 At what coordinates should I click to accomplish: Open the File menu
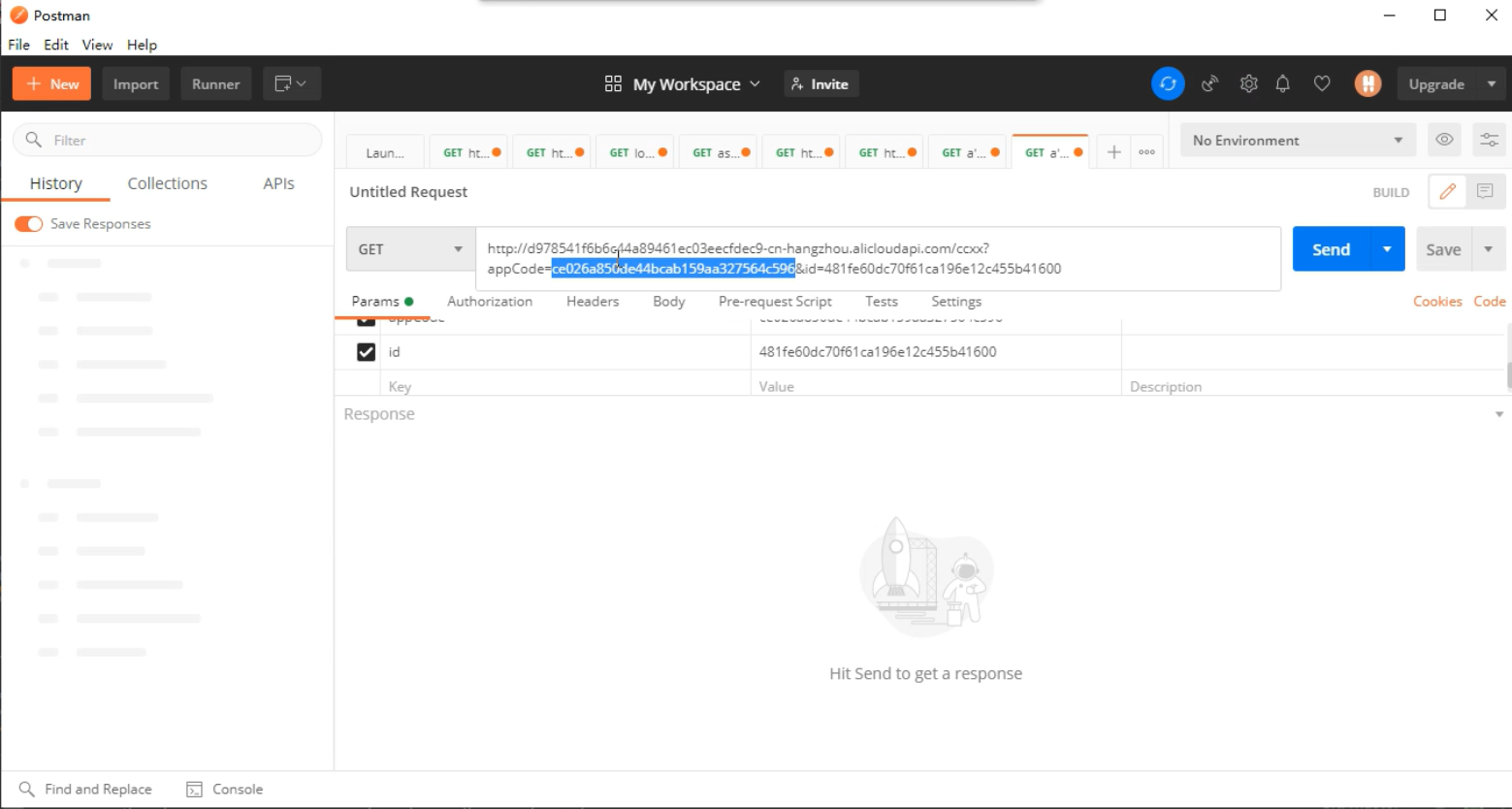(18, 45)
